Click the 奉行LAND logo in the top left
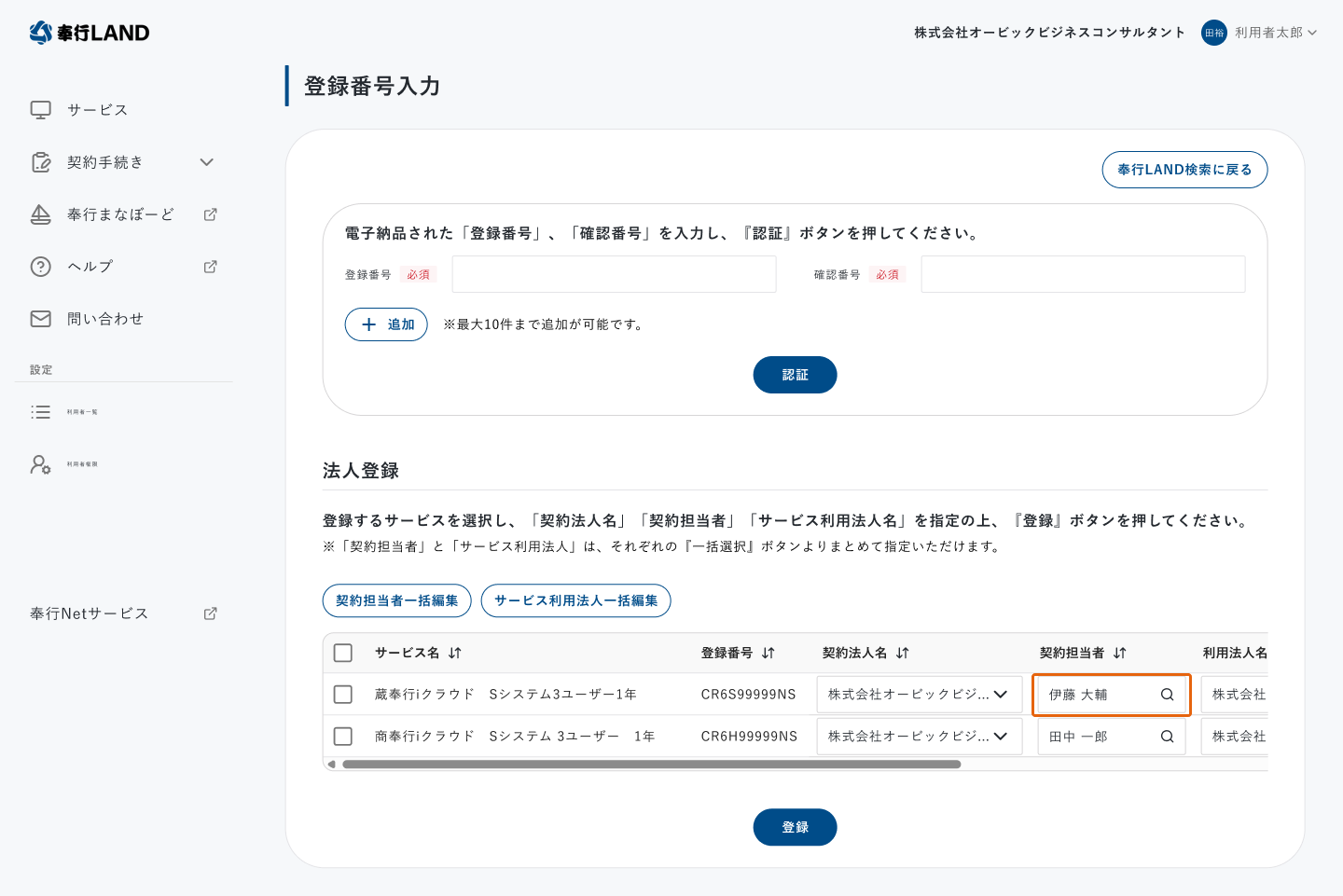The width and height of the screenshot is (1343, 896). 89,33
